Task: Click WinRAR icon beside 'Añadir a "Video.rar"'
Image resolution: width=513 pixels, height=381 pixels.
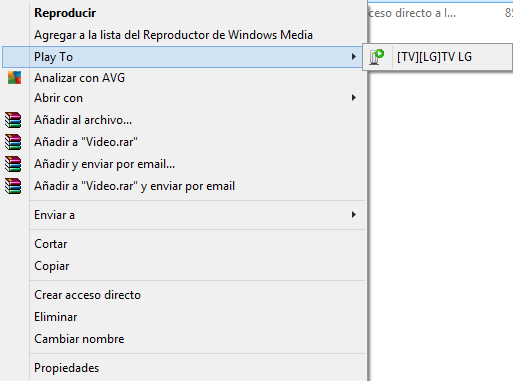Action: [13, 142]
